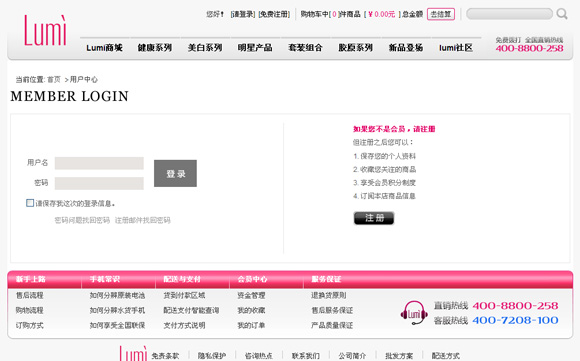Open the 美白系列 menu
Screen dimensions: 580x361
(x=205, y=48)
